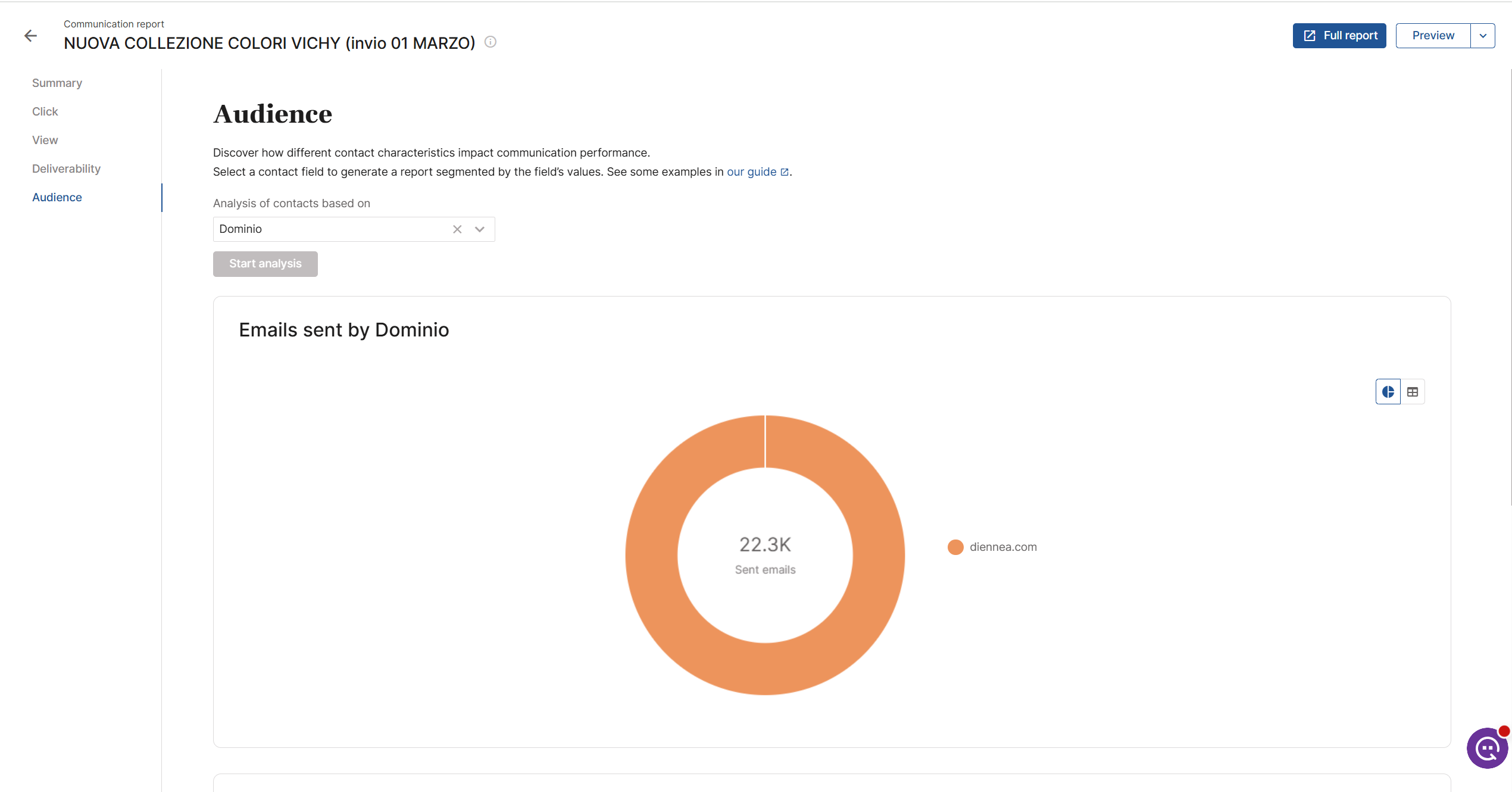The width and height of the screenshot is (1512, 792).
Task: Open the Preview dropdown arrow
Action: (1483, 36)
